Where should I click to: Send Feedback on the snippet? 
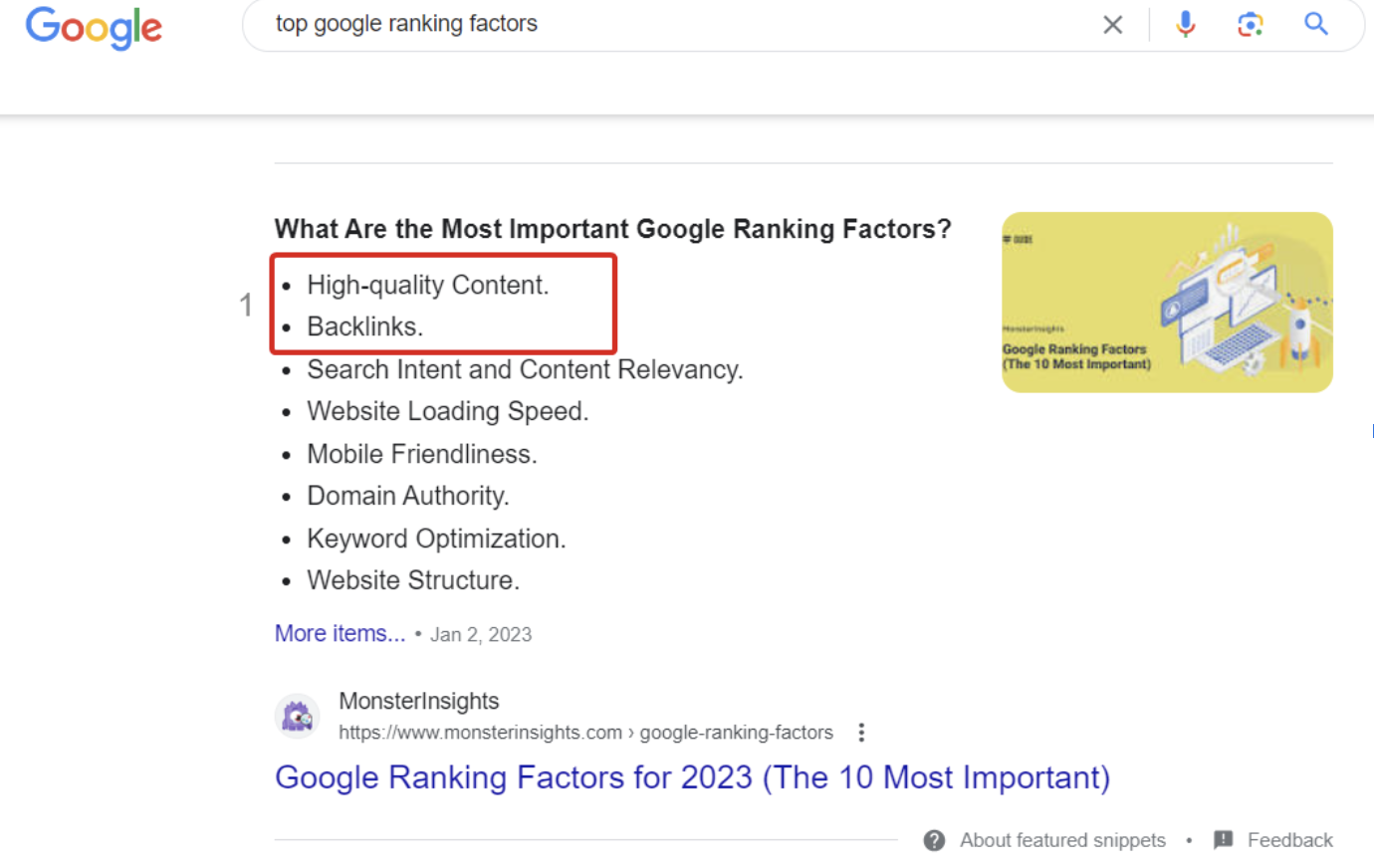point(1289,840)
